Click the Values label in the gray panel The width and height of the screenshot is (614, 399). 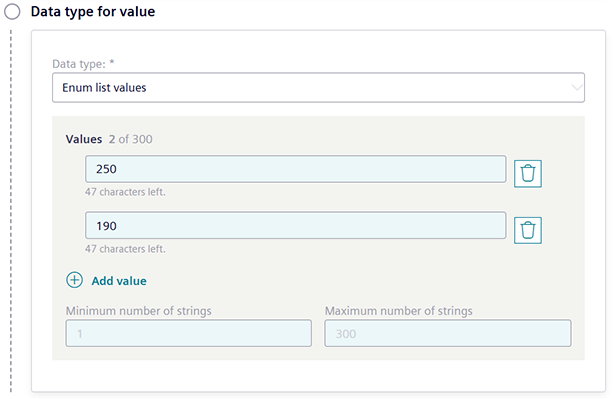pyautogui.click(x=84, y=139)
